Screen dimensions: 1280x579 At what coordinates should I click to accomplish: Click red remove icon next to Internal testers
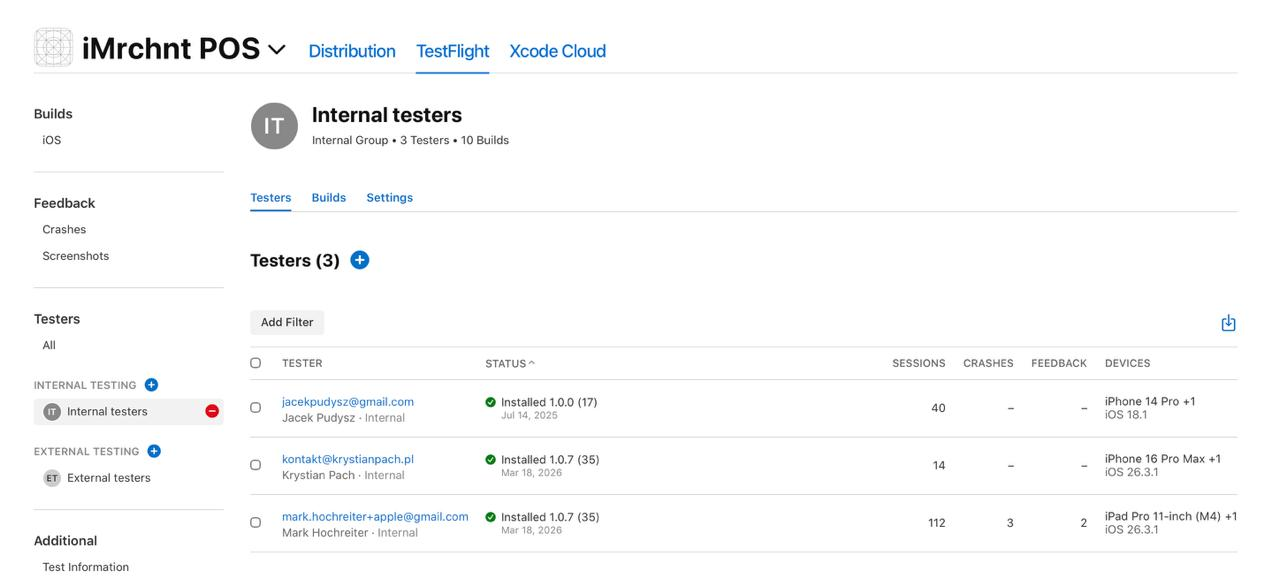212,411
